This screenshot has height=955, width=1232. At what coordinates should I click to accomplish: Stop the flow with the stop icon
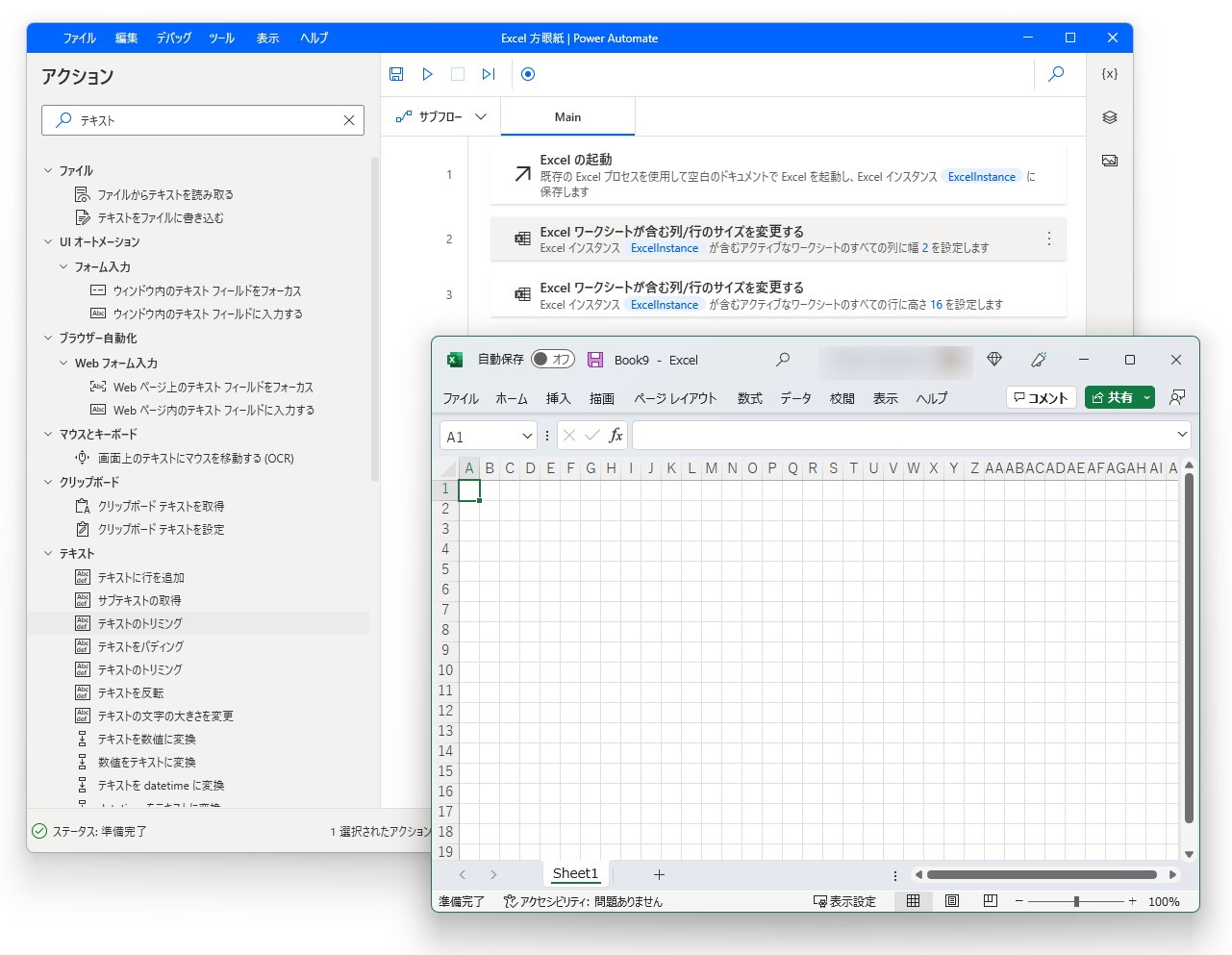458,74
